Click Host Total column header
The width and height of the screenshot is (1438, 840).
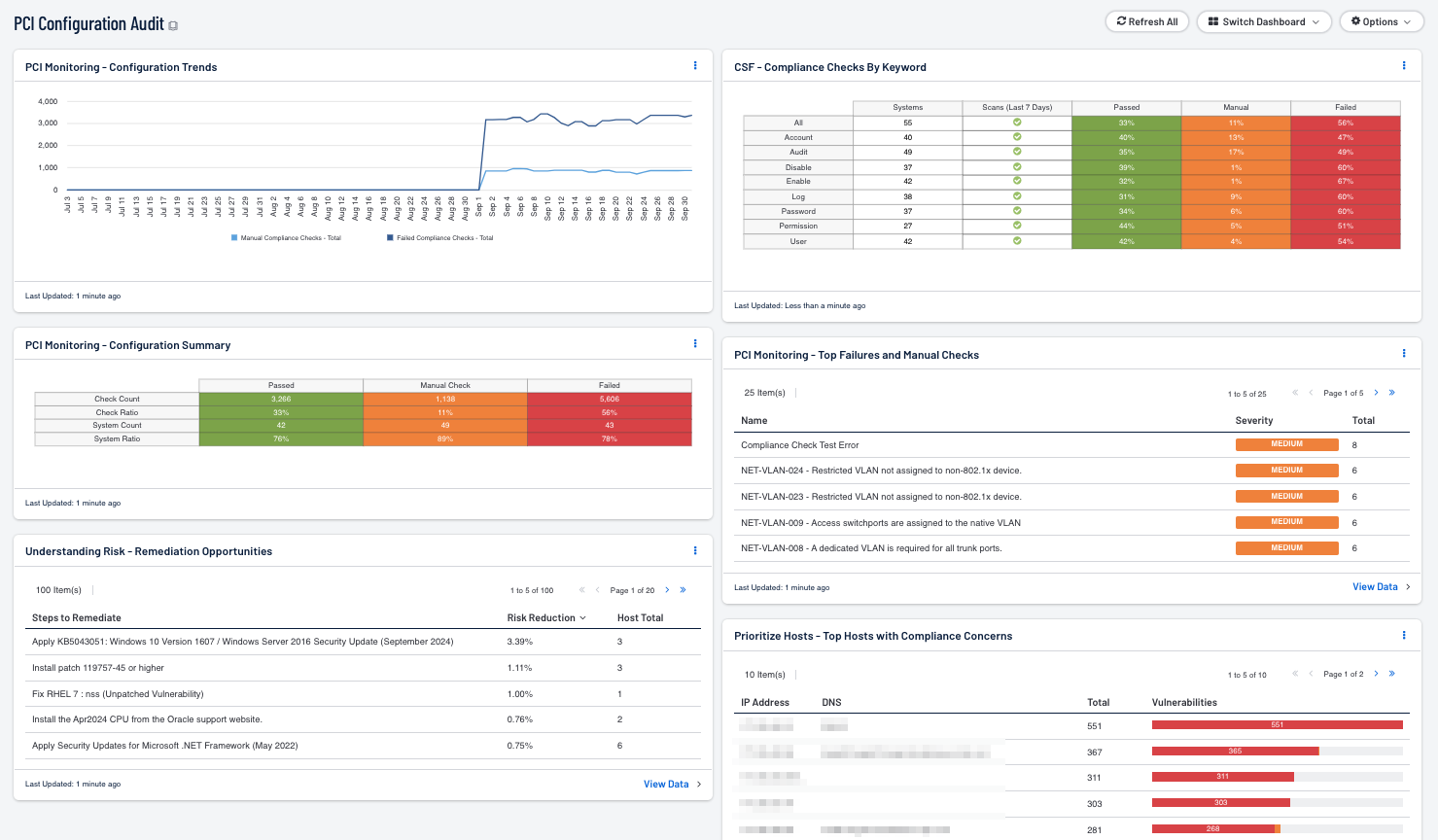640,617
